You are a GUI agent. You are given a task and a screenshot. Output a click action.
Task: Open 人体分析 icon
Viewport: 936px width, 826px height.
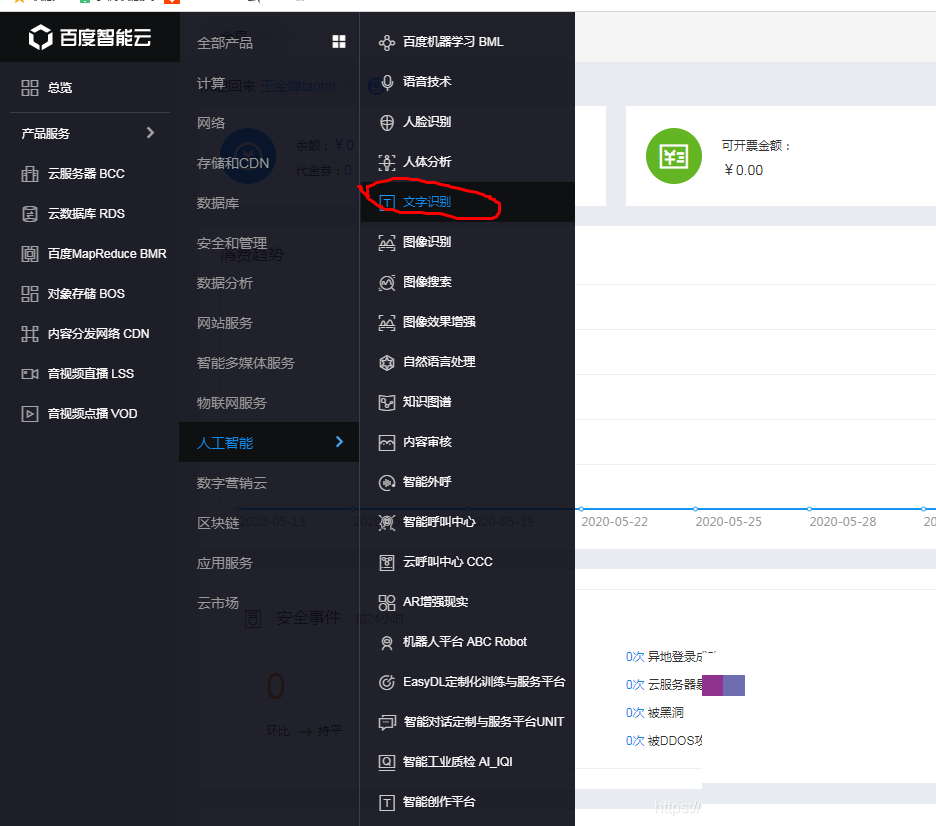(x=387, y=162)
